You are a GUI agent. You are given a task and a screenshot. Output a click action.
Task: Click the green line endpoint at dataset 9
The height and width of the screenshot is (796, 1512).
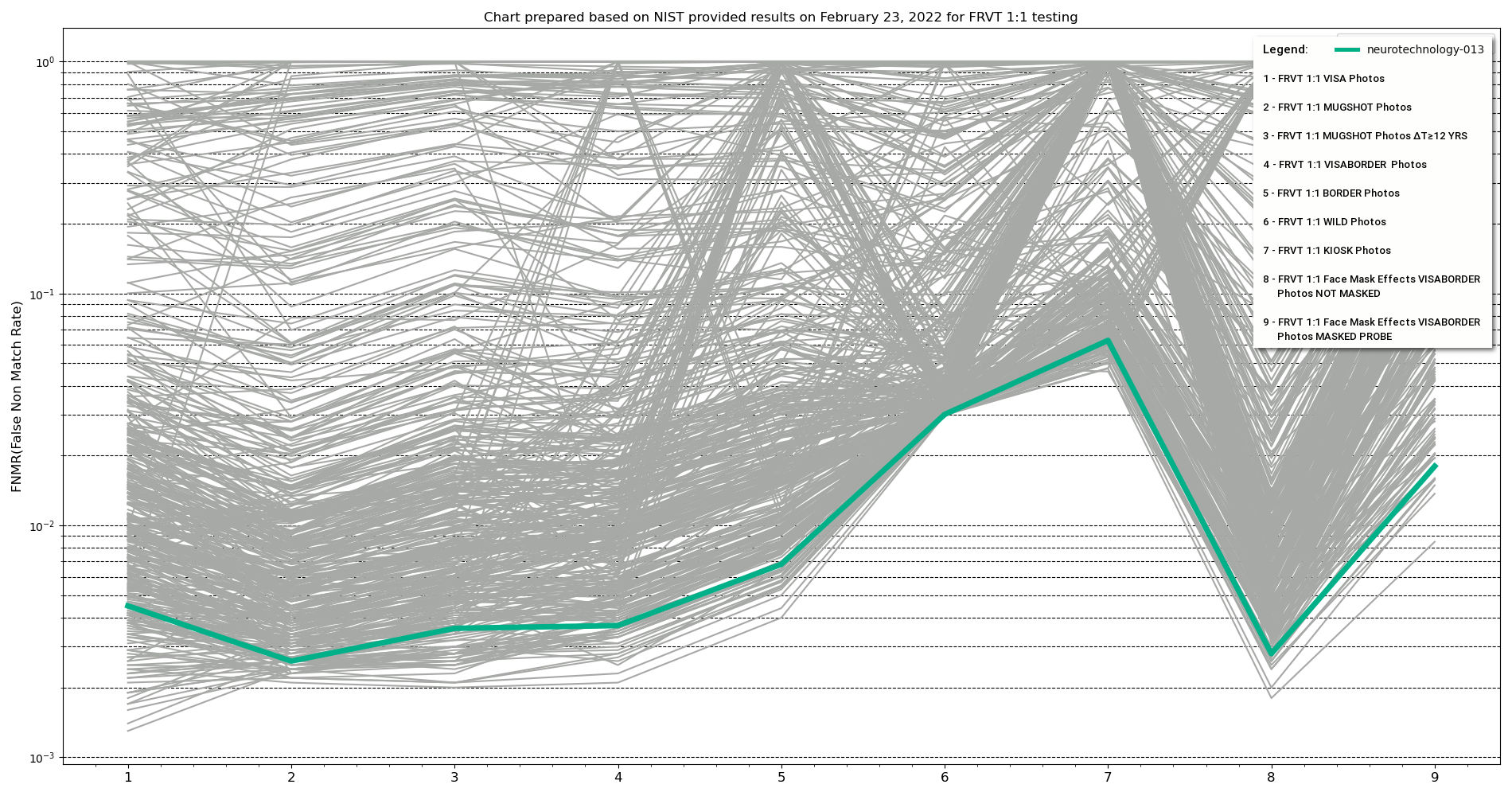click(x=1435, y=466)
